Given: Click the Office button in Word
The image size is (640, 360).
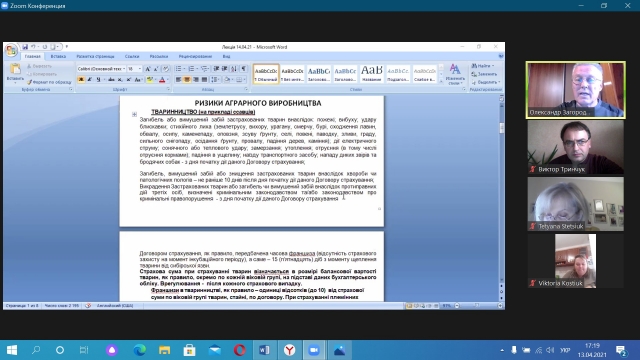Looking at the screenshot, I should pos(11,50).
